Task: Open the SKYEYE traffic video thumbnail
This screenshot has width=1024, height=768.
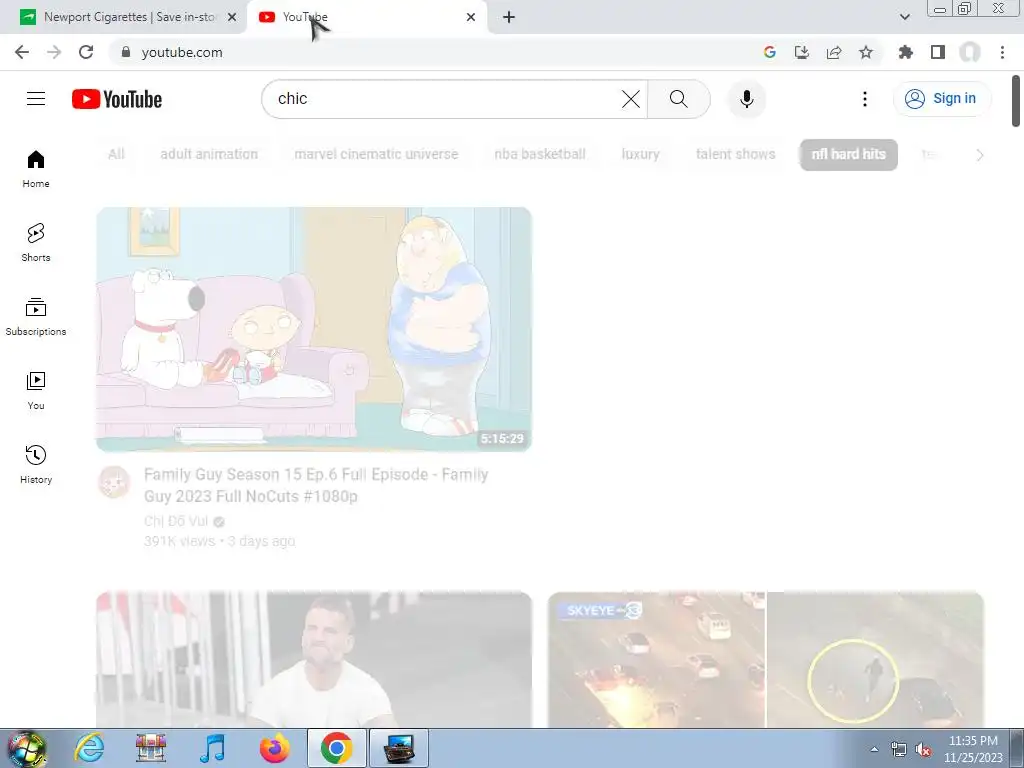Action: (x=765, y=659)
